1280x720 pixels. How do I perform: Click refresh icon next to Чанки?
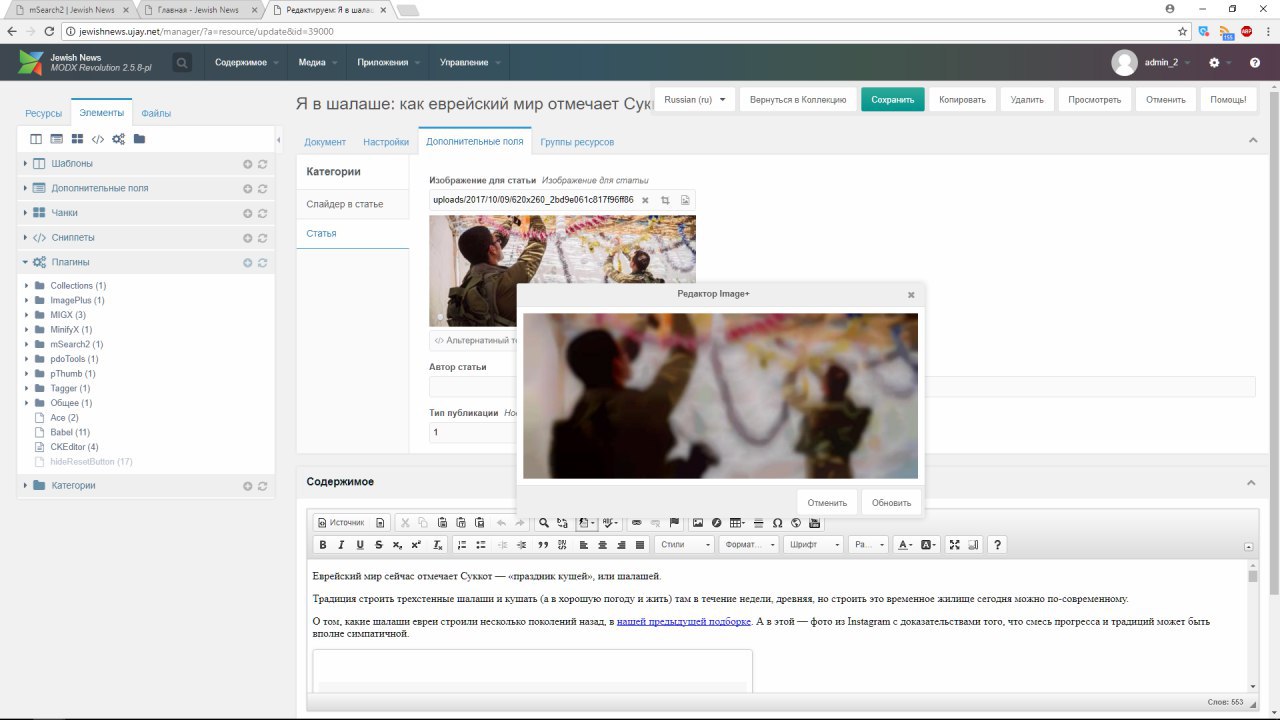pos(262,213)
